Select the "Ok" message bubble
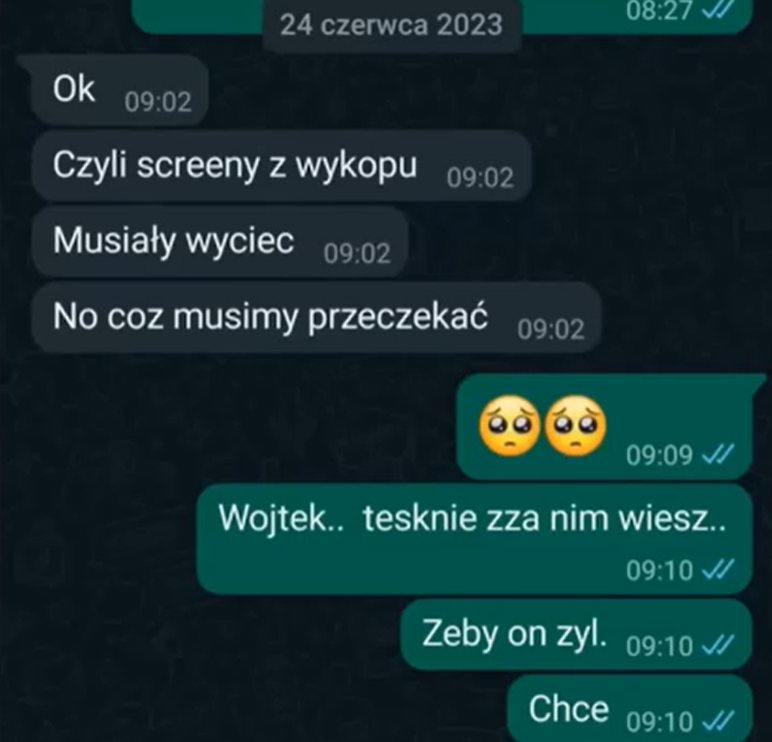Image resolution: width=772 pixels, height=742 pixels. (118, 90)
